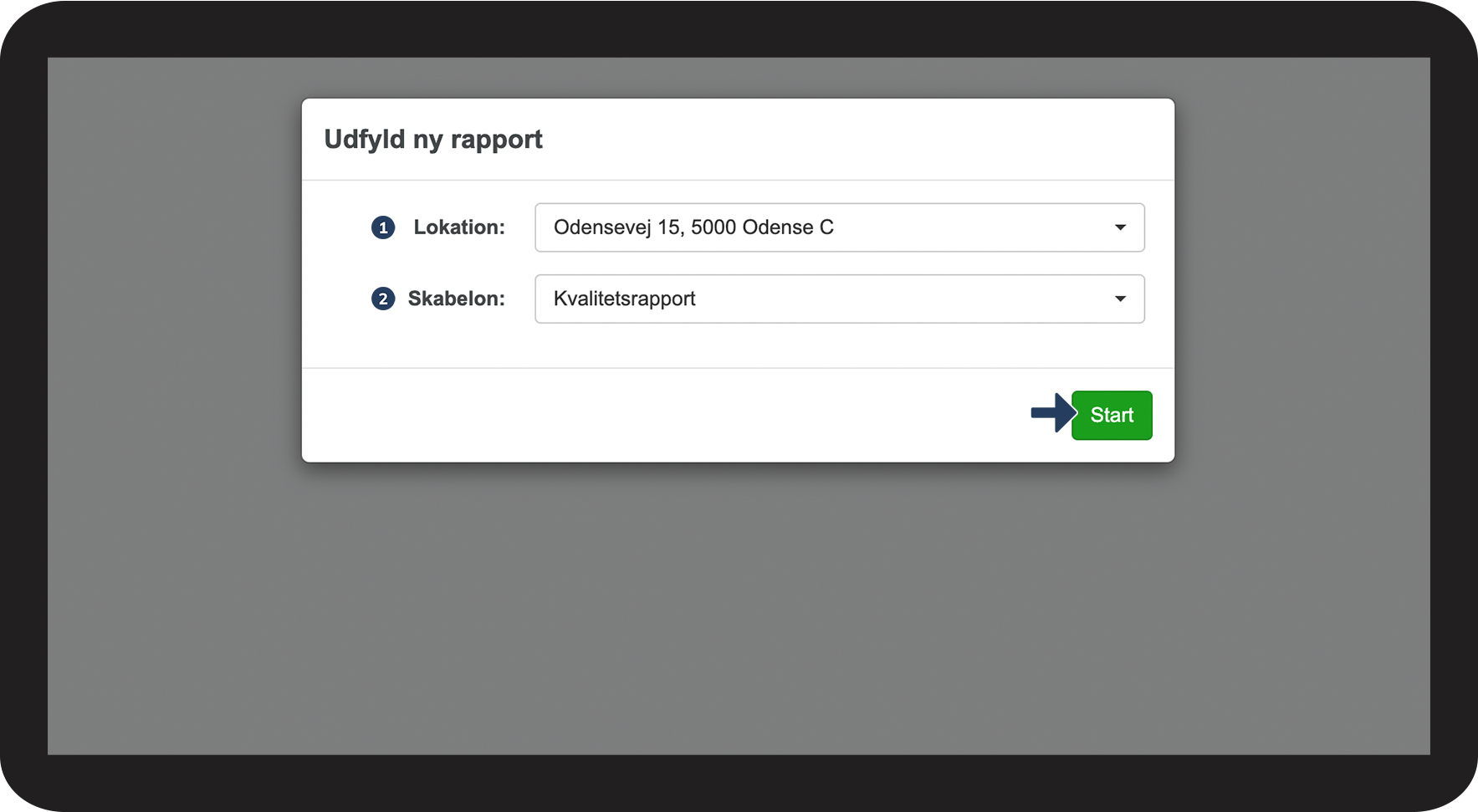Select the Kvalitetsrapport template text
This screenshot has height=812, width=1478.
(625, 299)
